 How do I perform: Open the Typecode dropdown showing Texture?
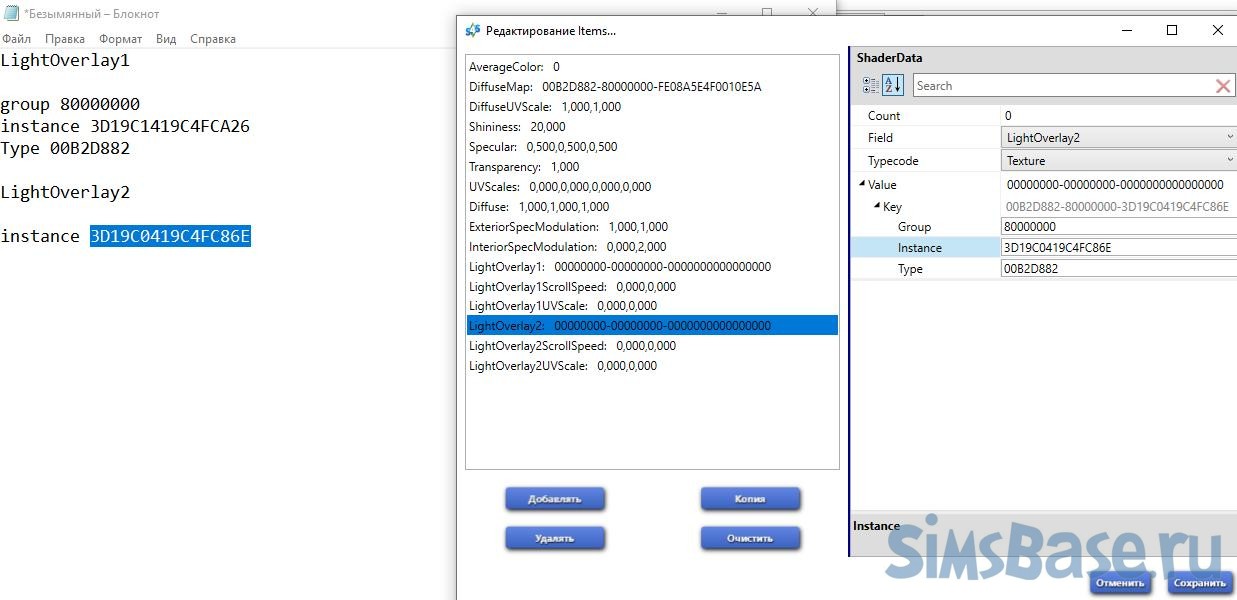pos(1229,161)
